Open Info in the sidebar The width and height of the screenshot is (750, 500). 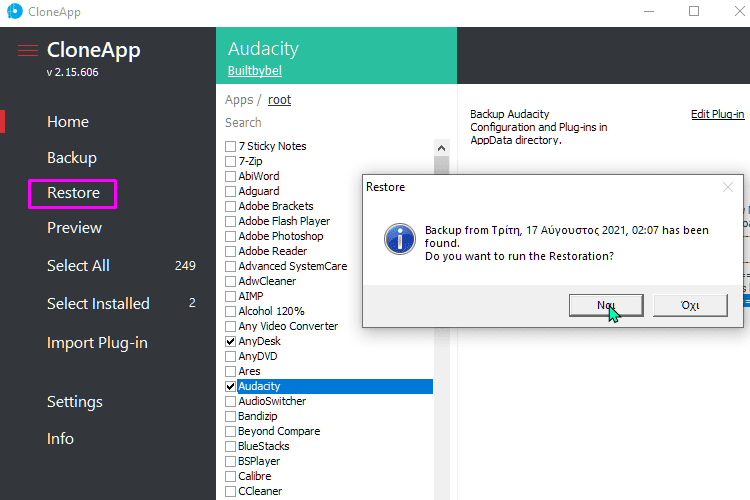tap(60, 438)
